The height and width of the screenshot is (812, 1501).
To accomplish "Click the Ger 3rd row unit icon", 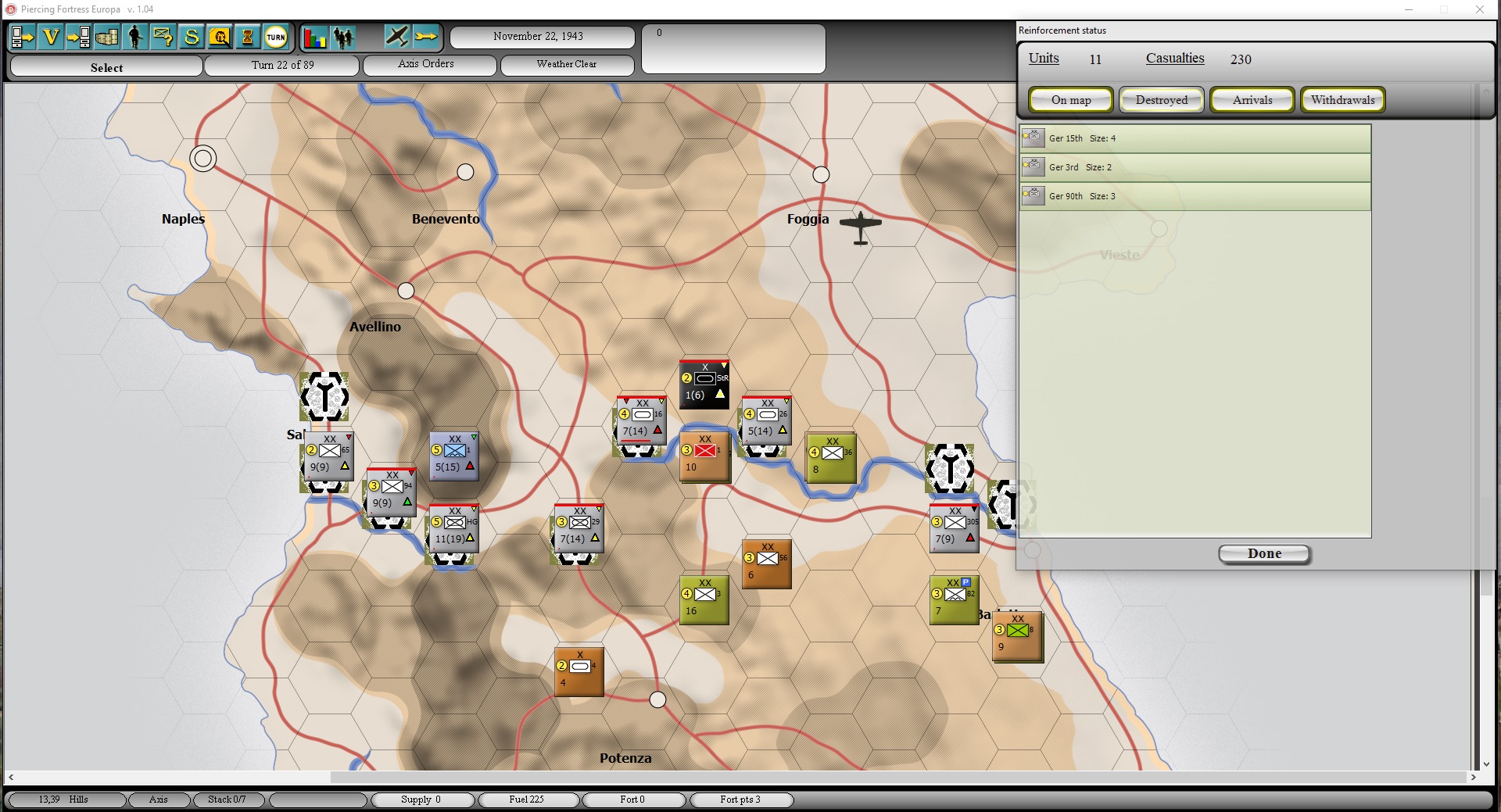I will tap(1034, 166).
